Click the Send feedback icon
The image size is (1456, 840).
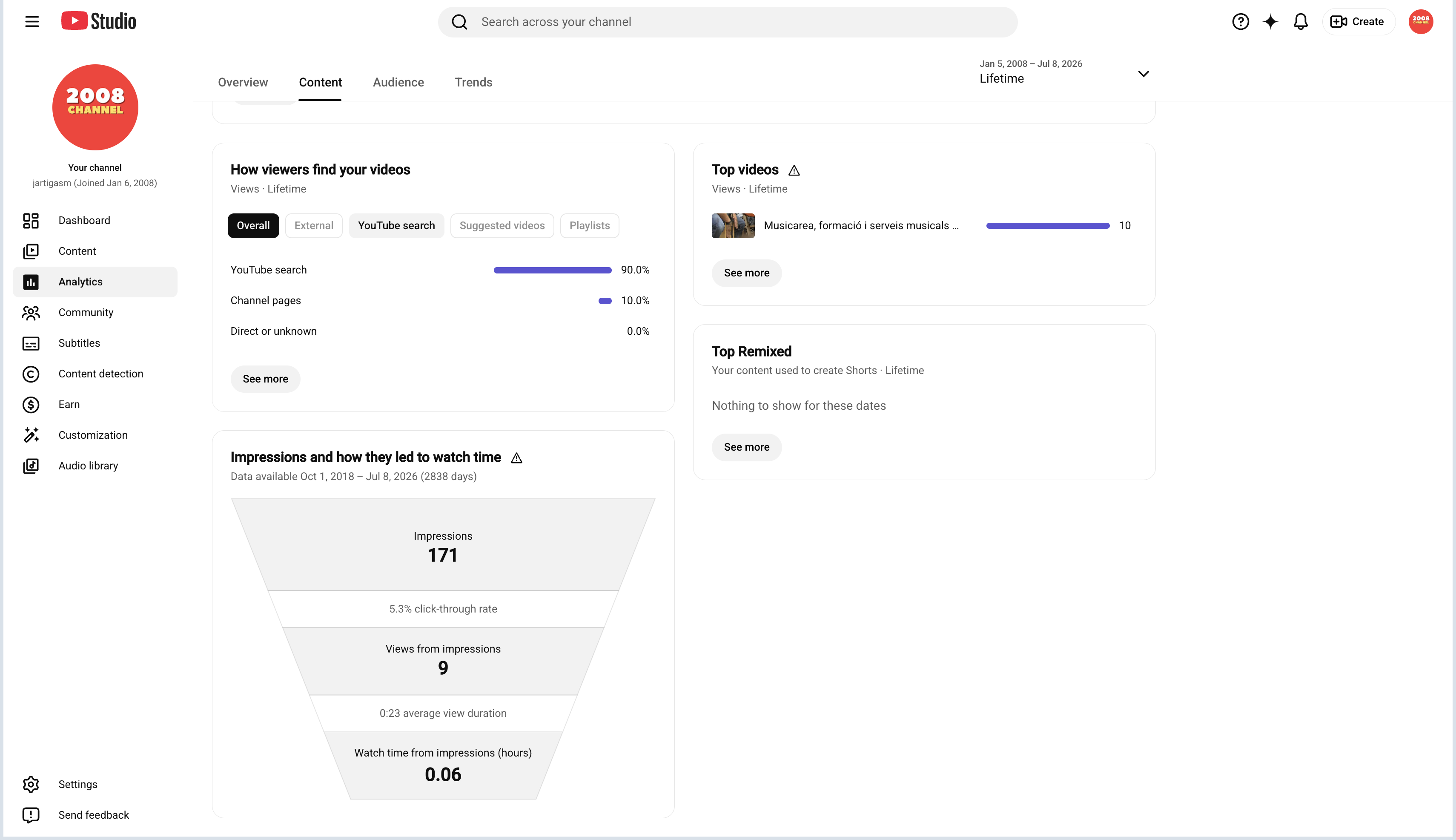point(31,814)
